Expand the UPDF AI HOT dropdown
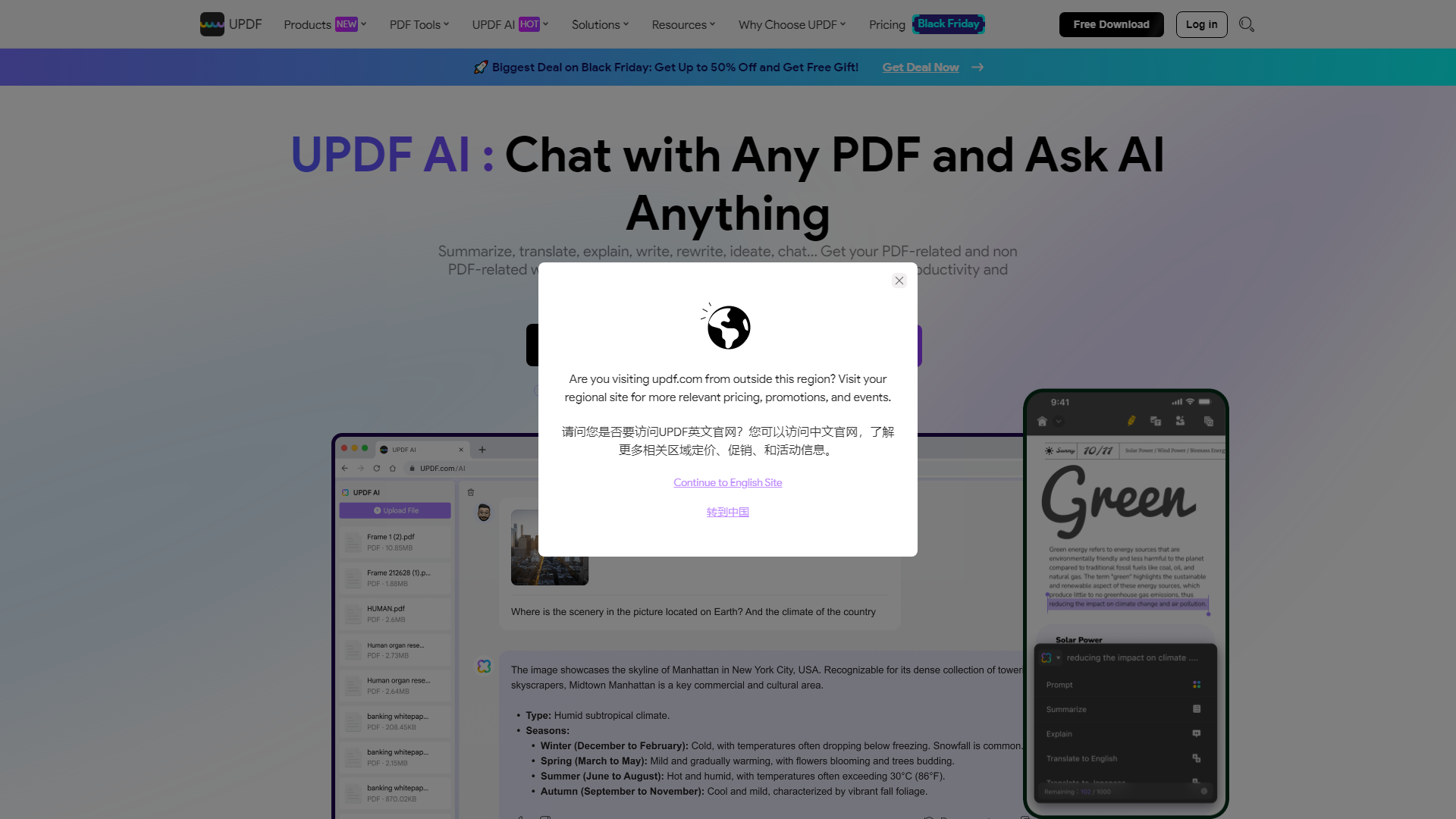This screenshot has width=1456, height=819. 509,24
